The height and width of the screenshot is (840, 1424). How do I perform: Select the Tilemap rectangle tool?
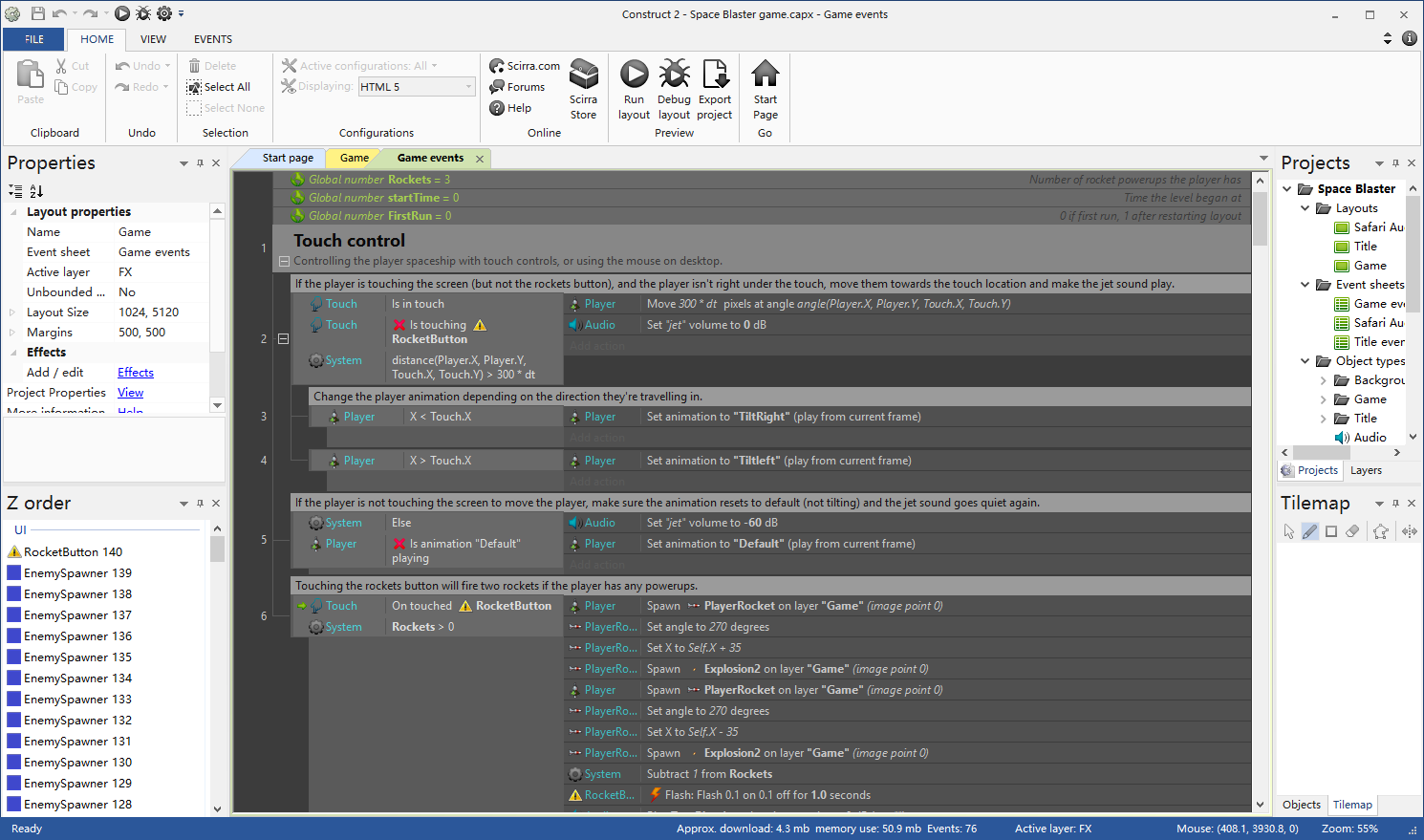(1331, 531)
